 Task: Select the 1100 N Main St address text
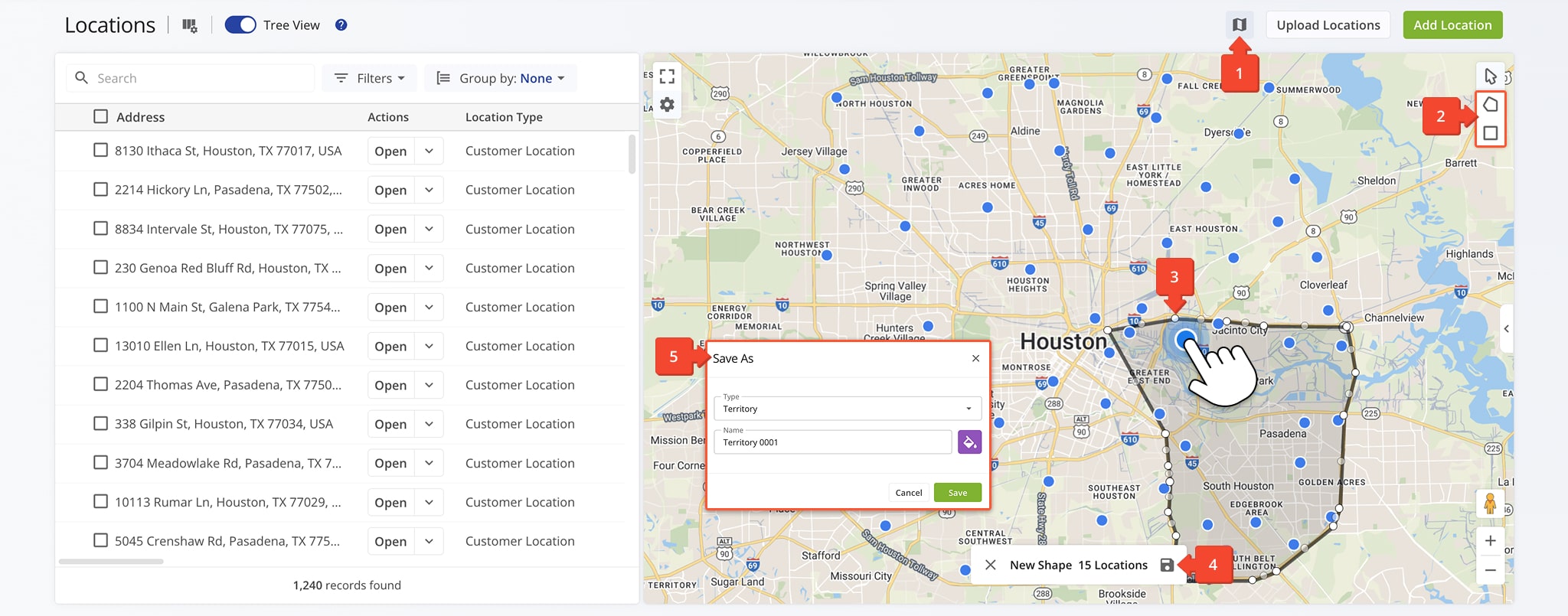pos(227,307)
